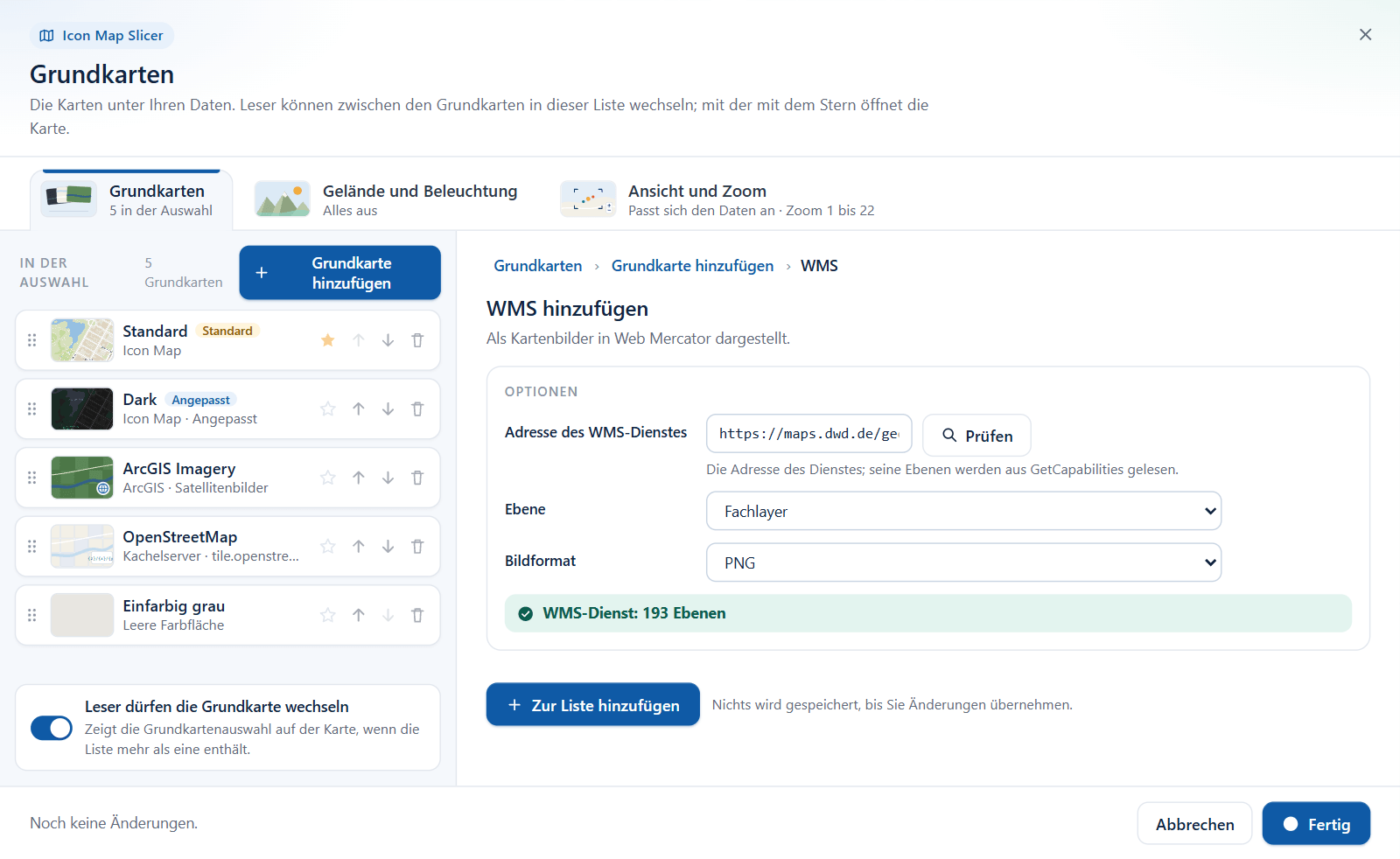Screen dimensions: 1400x859
Task: Toggle Leser dürfen die Grundkarte wechseln switch
Action: pyautogui.click(x=52, y=728)
